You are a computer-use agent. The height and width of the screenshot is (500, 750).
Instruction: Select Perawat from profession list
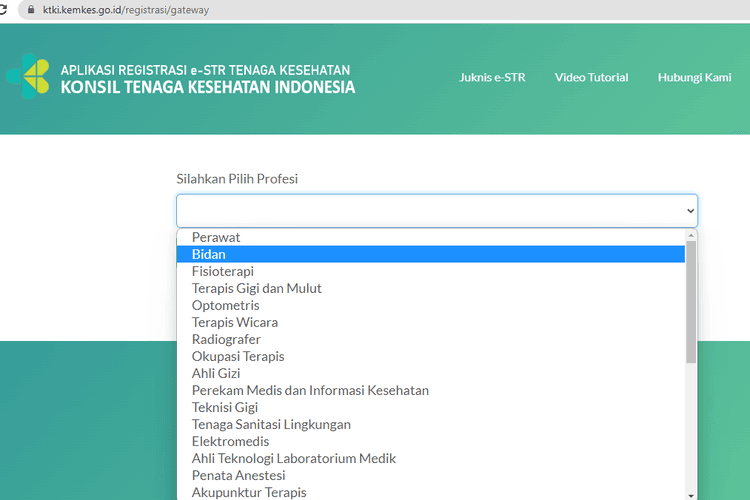click(430, 237)
